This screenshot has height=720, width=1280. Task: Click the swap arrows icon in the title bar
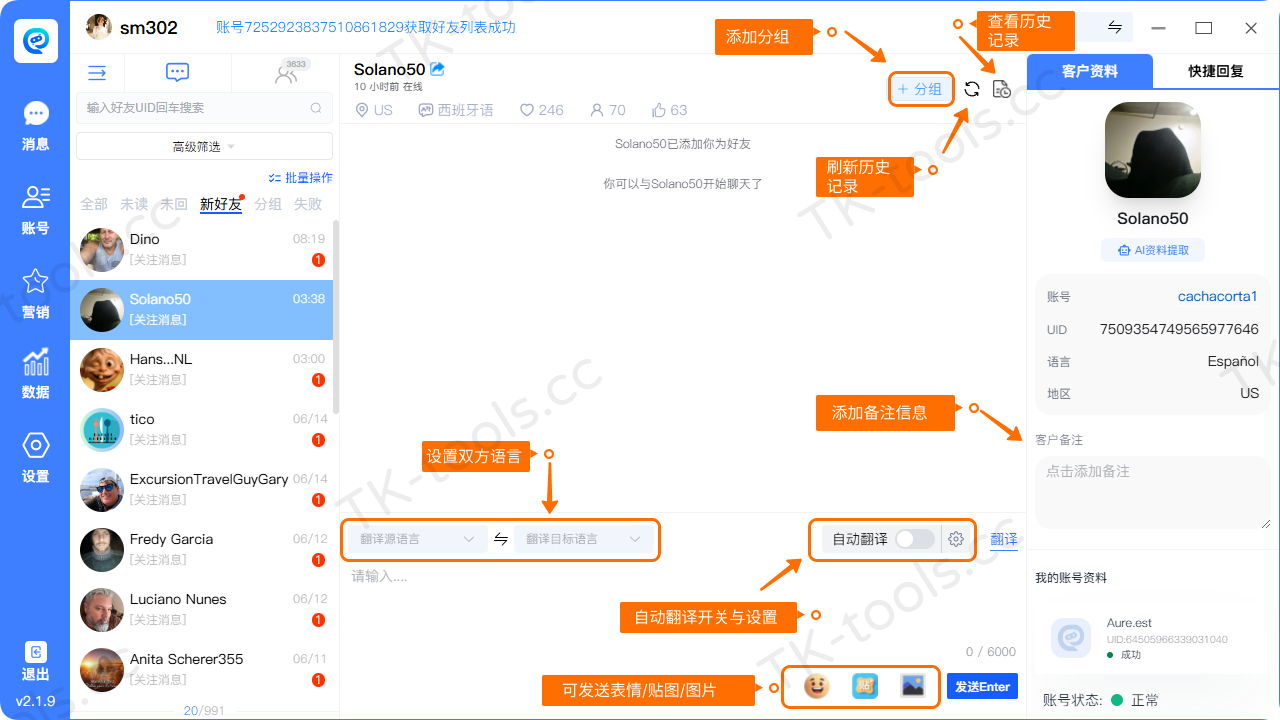(1114, 27)
